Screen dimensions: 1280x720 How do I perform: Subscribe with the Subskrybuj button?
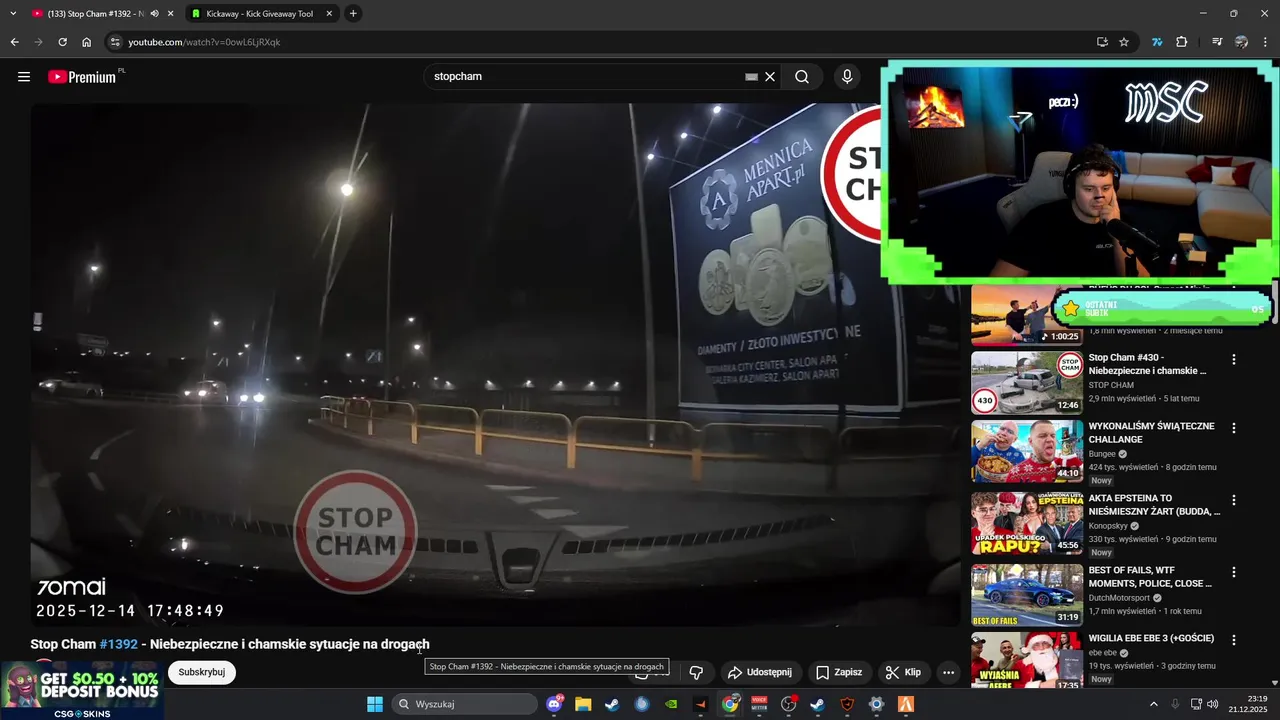[202, 672]
